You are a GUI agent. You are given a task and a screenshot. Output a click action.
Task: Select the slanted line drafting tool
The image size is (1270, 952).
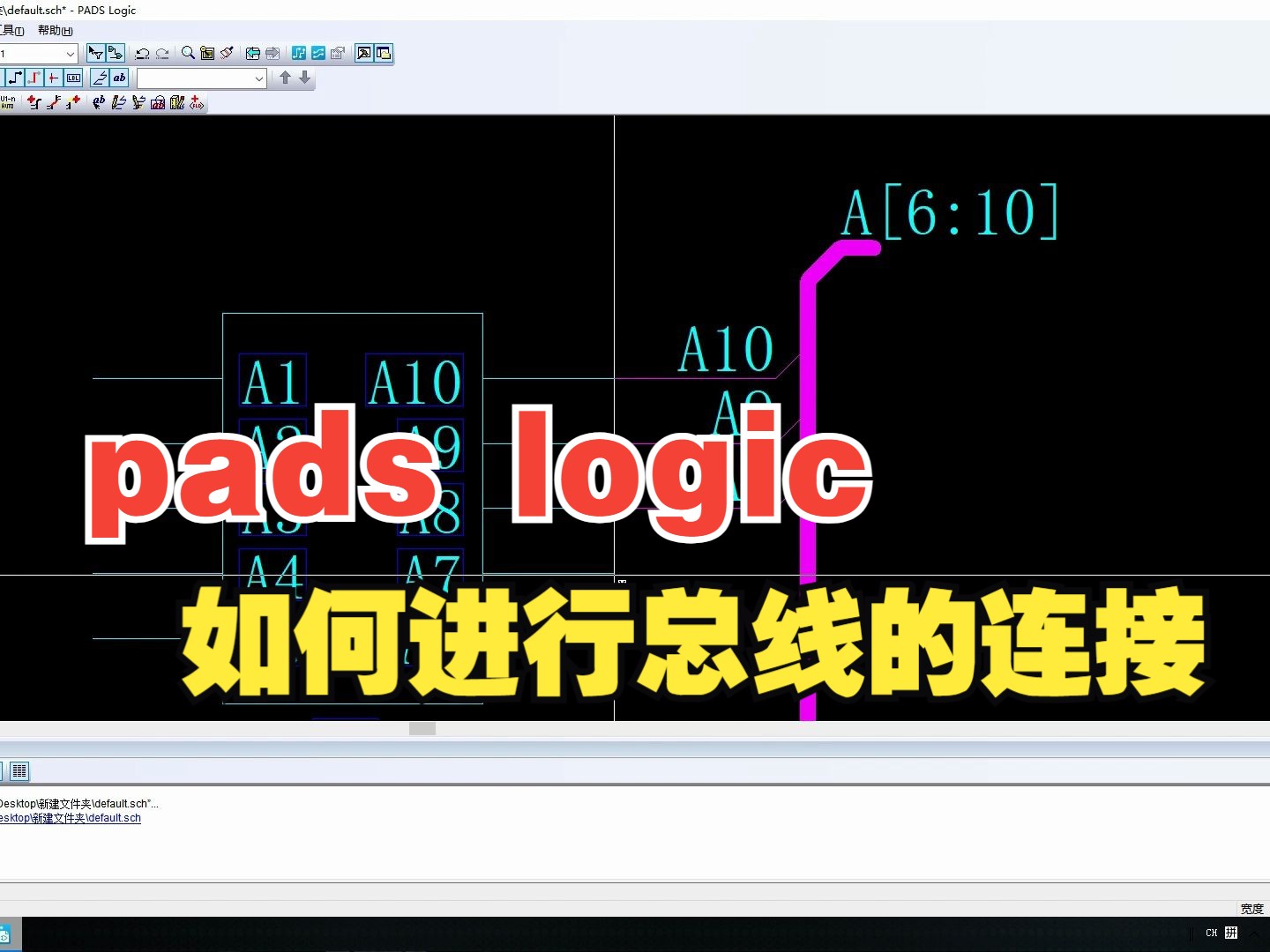[x=100, y=78]
